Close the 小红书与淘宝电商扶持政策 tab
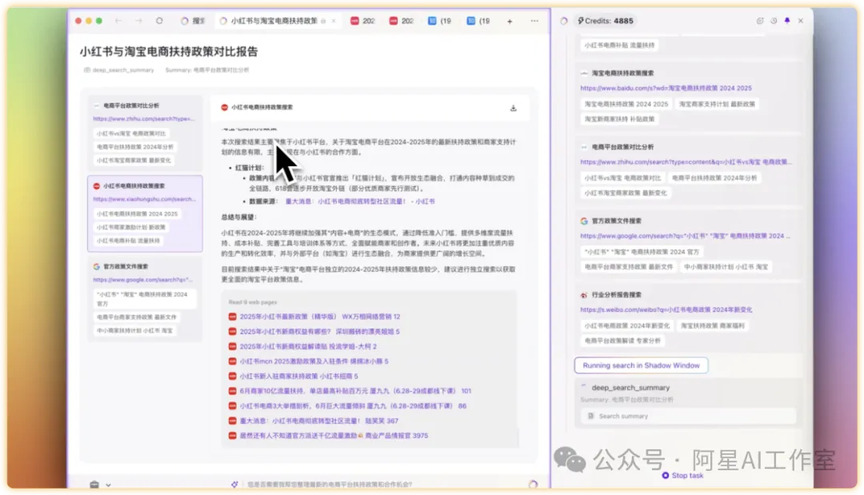The image size is (864, 495). coord(333,21)
